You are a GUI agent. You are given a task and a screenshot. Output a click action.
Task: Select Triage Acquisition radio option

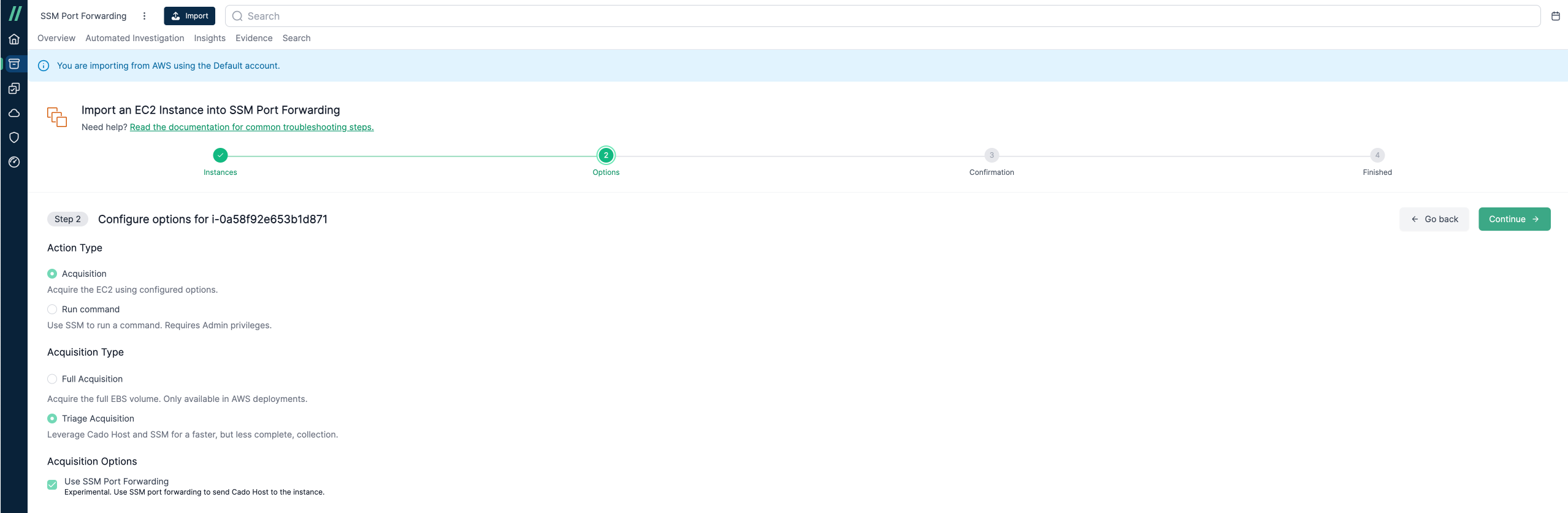tap(52, 418)
